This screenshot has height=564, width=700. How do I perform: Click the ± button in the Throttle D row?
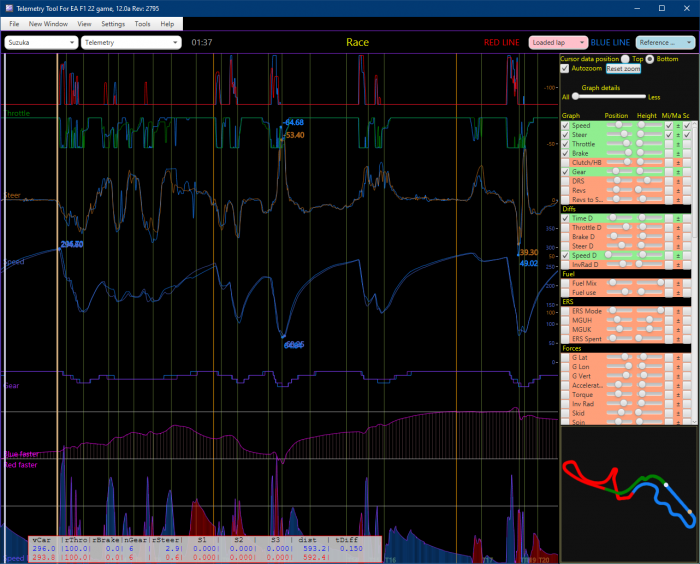pyautogui.click(x=678, y=228)
